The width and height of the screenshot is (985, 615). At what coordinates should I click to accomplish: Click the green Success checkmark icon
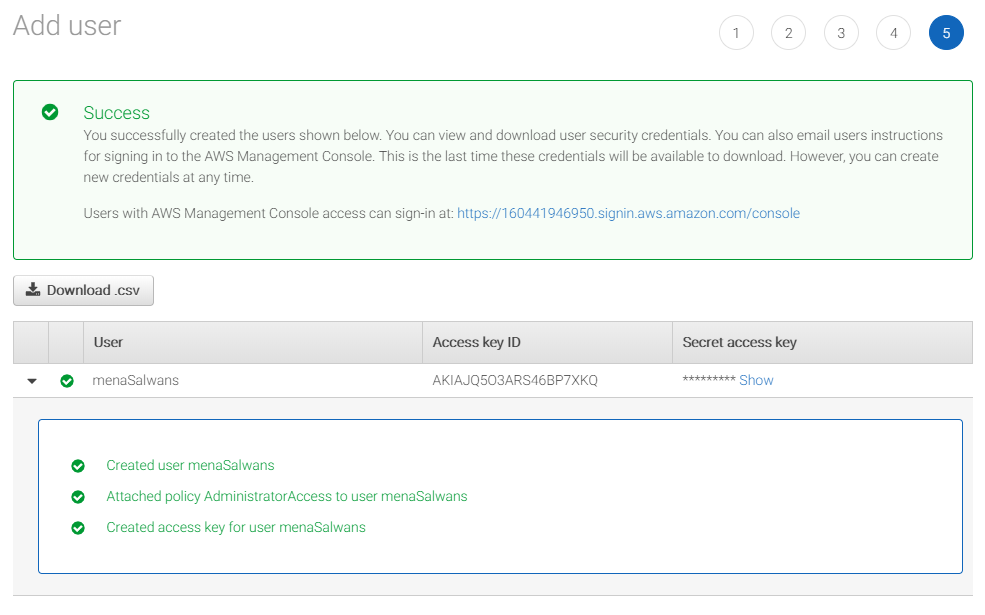click(x=50, y=112)
